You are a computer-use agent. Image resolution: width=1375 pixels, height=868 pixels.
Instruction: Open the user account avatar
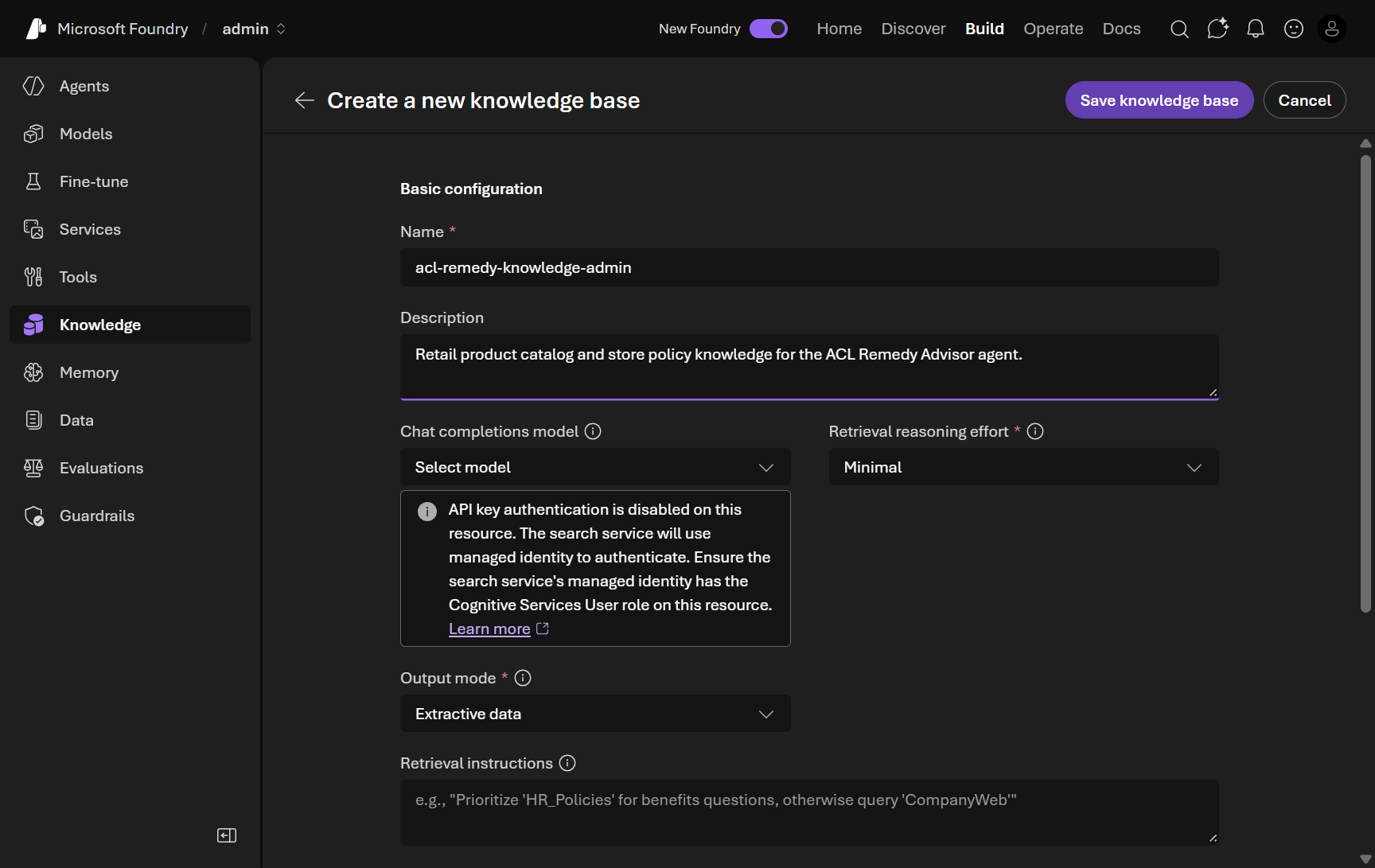click(x=1332, y=29)
